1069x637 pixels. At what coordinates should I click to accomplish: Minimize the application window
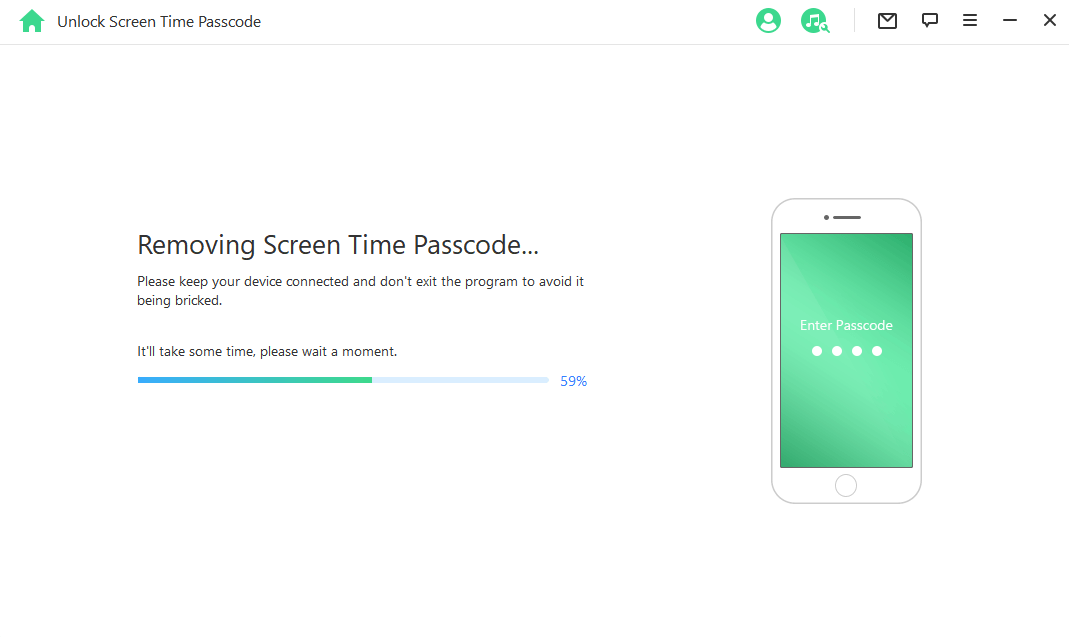point(1010,20)
